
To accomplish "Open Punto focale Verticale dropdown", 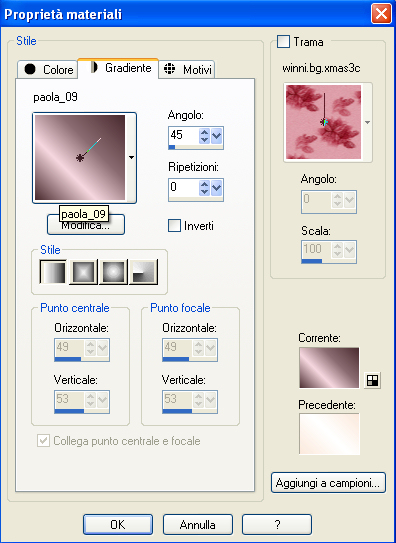I will click(x=211, y=399).
